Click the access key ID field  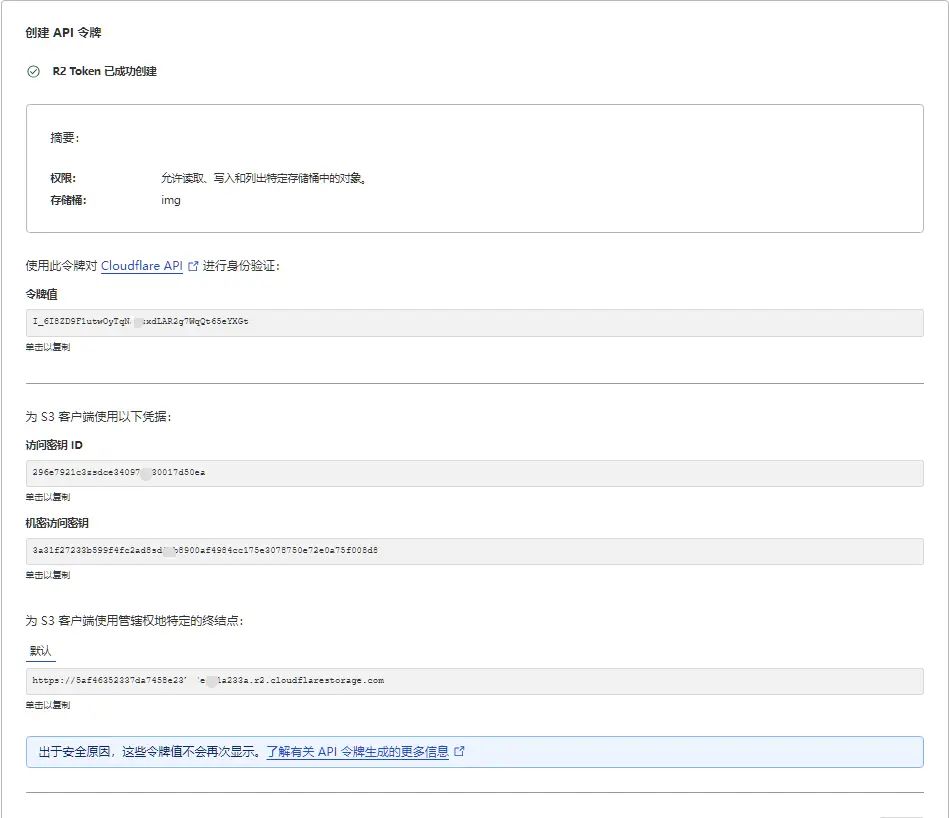(x=474, y=472)
